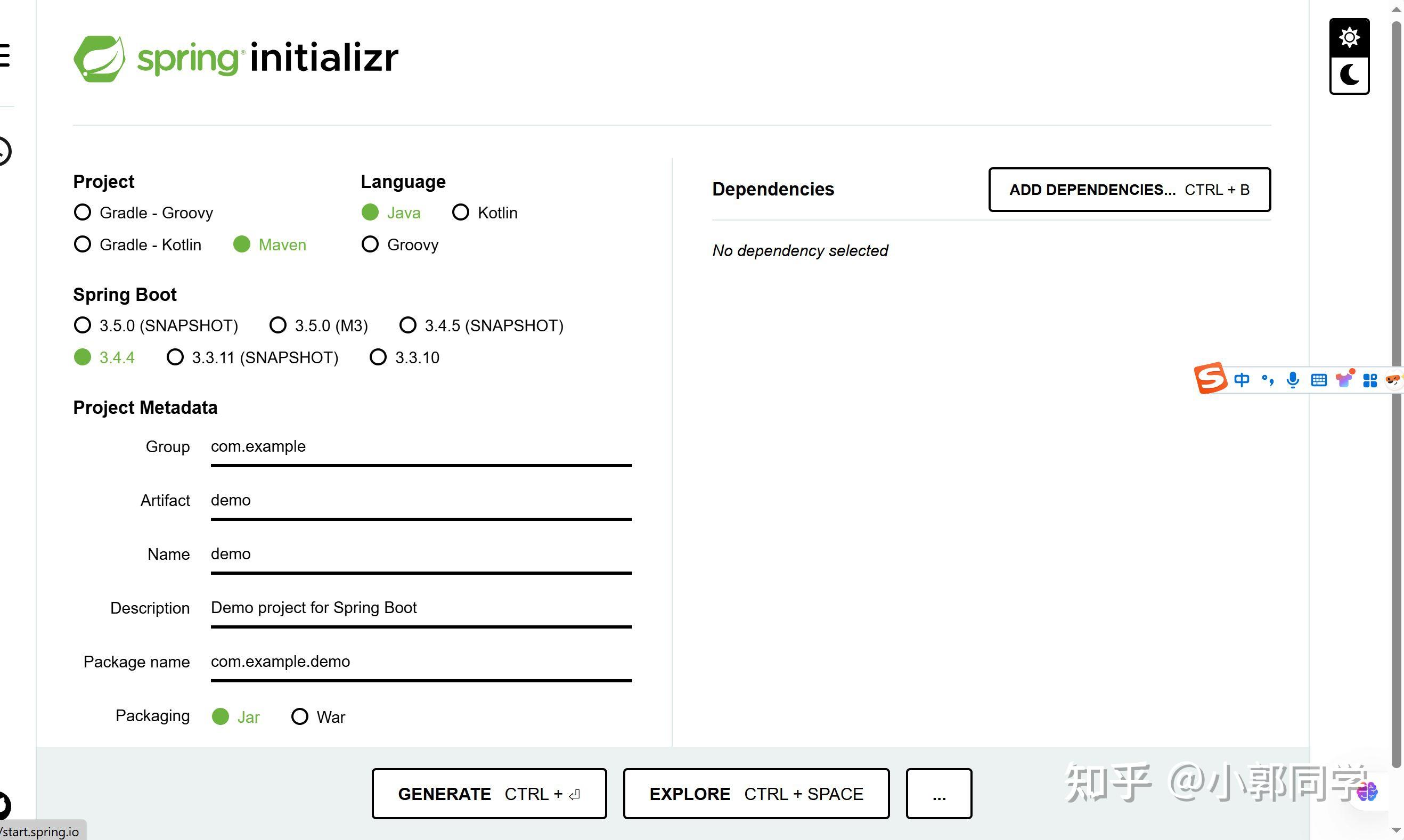Click the 'initializr' title text
The height and width of the screenshot is (840, 1404).
324,57
